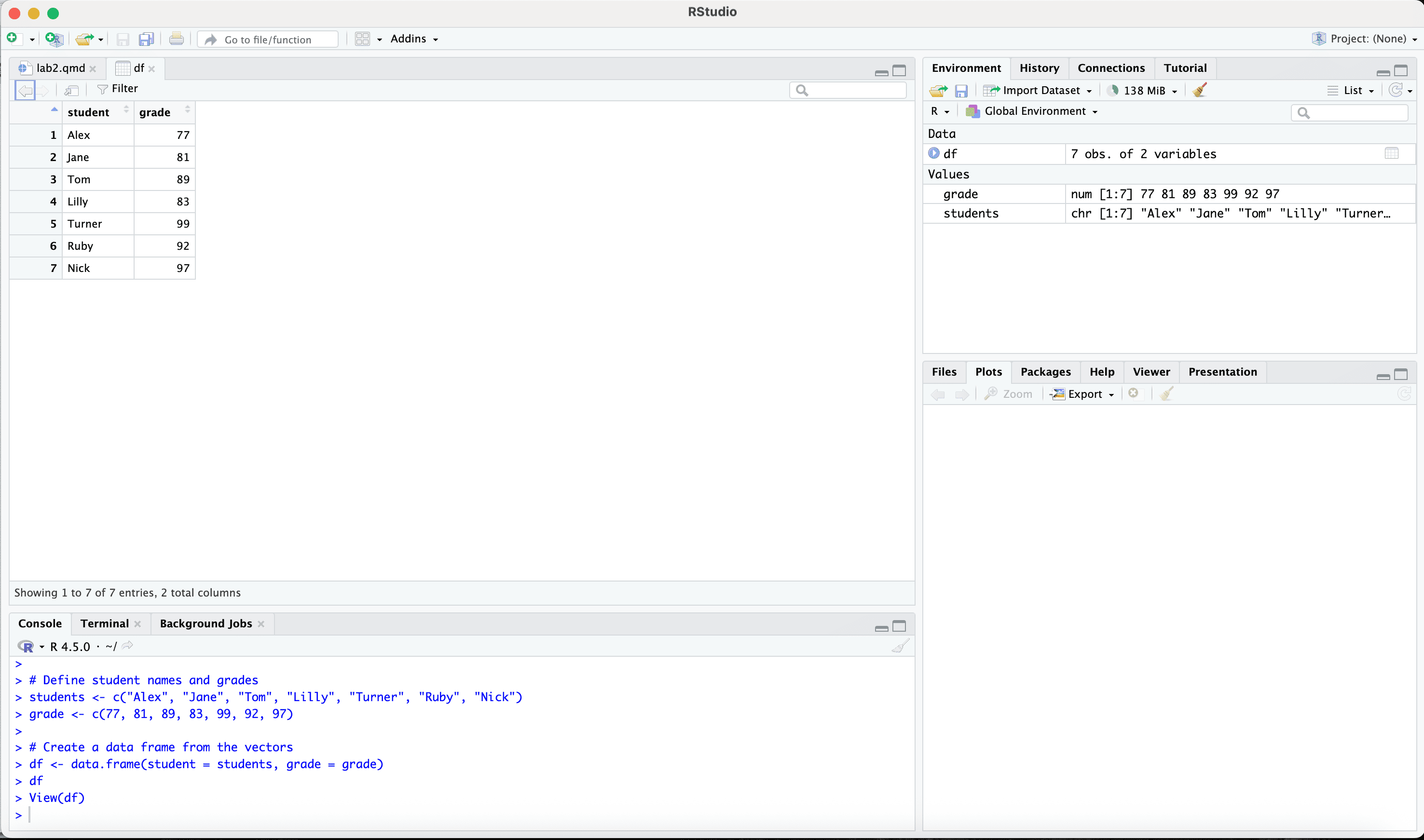Expand the df object details arrow
The height and width of the screenshot is (840, 1424).
click(934, 153)
